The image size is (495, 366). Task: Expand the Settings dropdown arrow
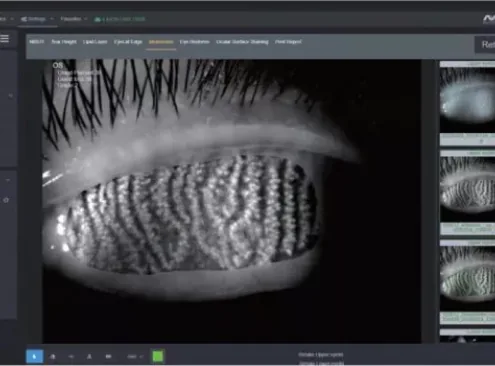52,19
